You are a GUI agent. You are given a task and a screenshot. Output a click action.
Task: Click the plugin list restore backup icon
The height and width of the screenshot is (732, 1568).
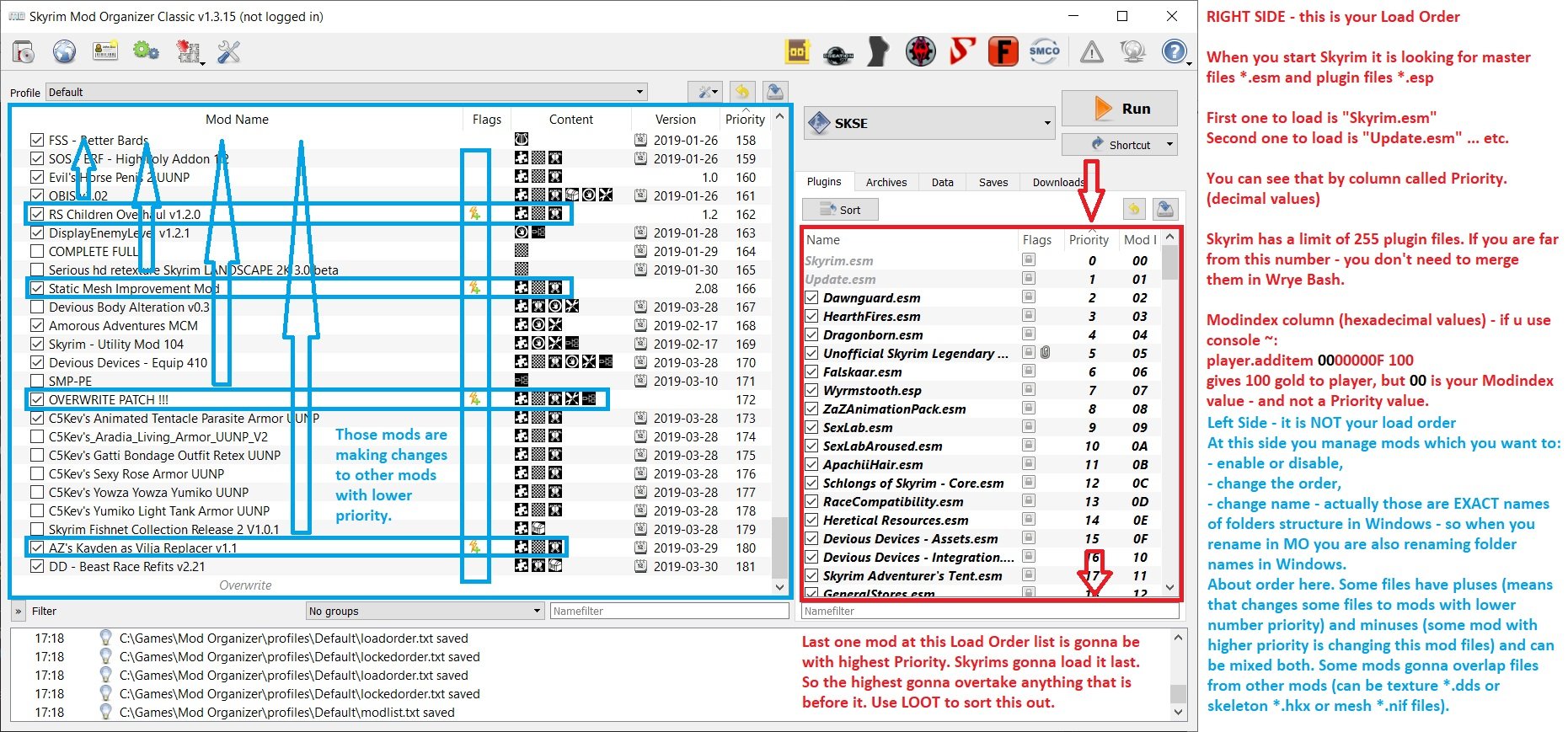(x=1134, y=209)
